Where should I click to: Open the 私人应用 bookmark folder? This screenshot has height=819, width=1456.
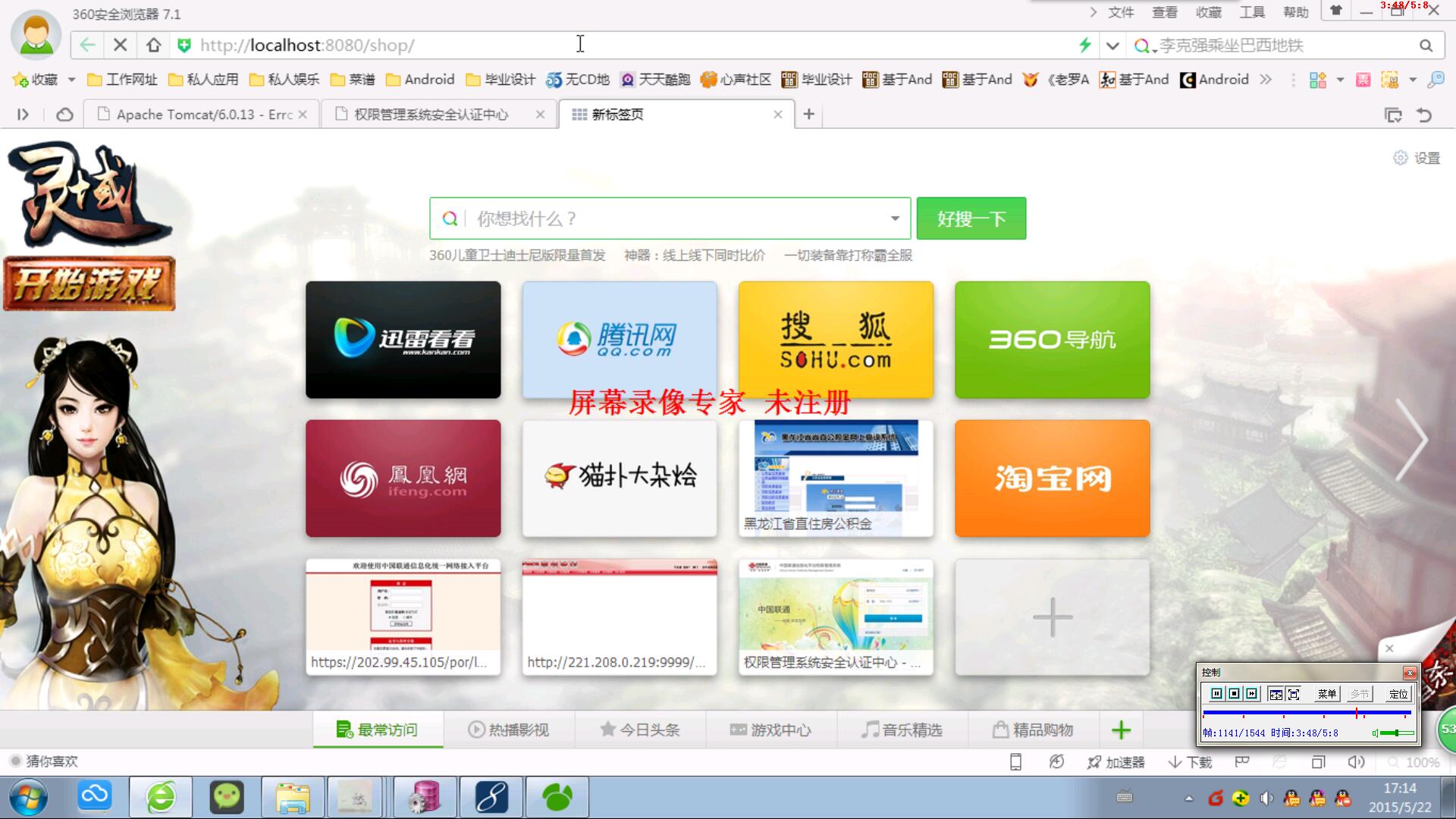203,80
